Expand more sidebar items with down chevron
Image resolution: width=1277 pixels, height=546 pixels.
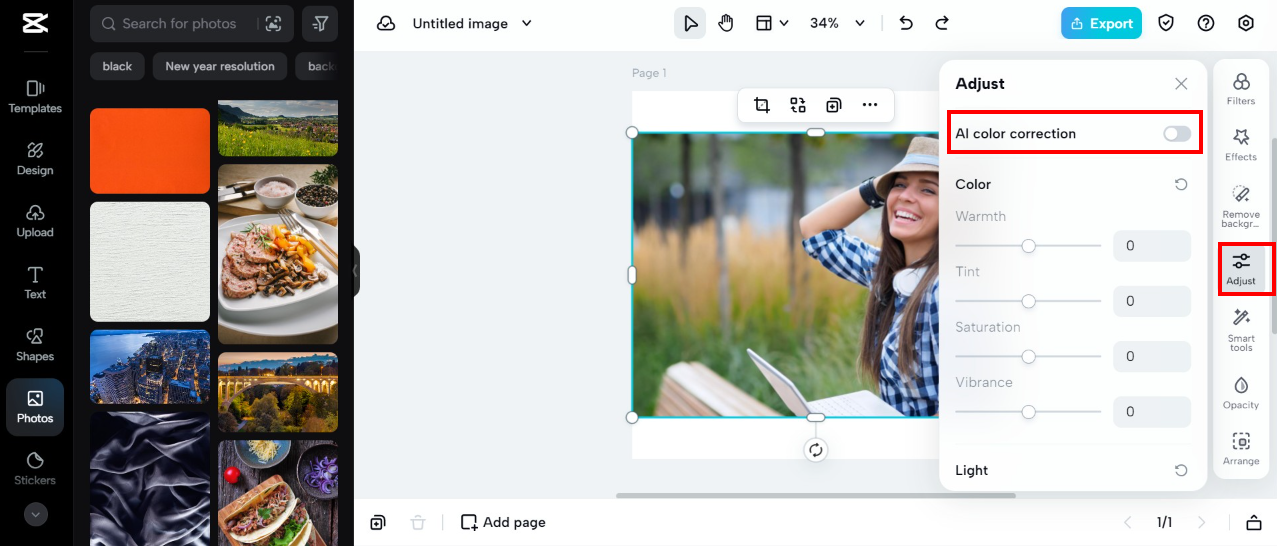tap(36, 514)
